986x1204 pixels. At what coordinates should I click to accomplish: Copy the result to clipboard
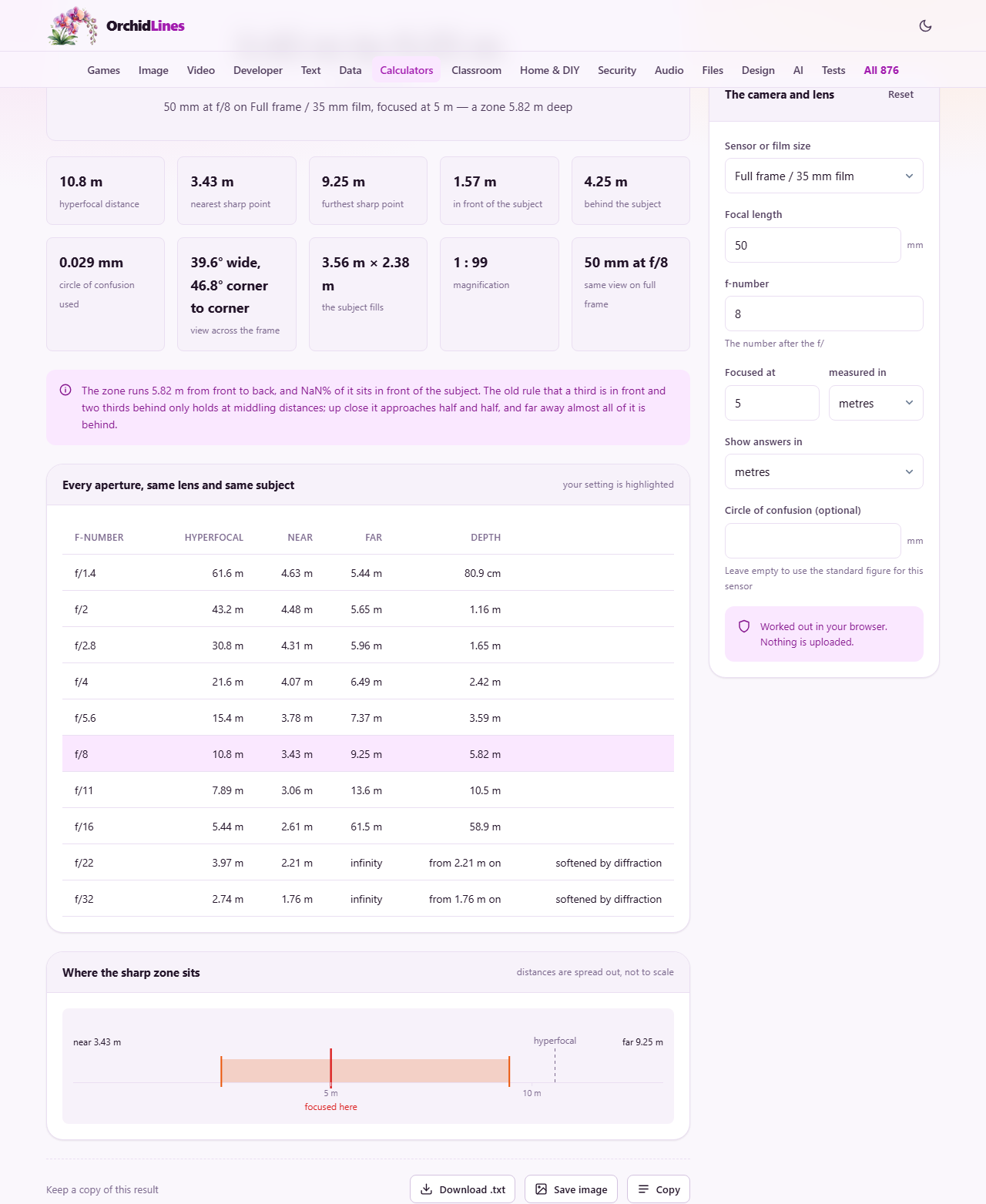[x=658, y=1189]
